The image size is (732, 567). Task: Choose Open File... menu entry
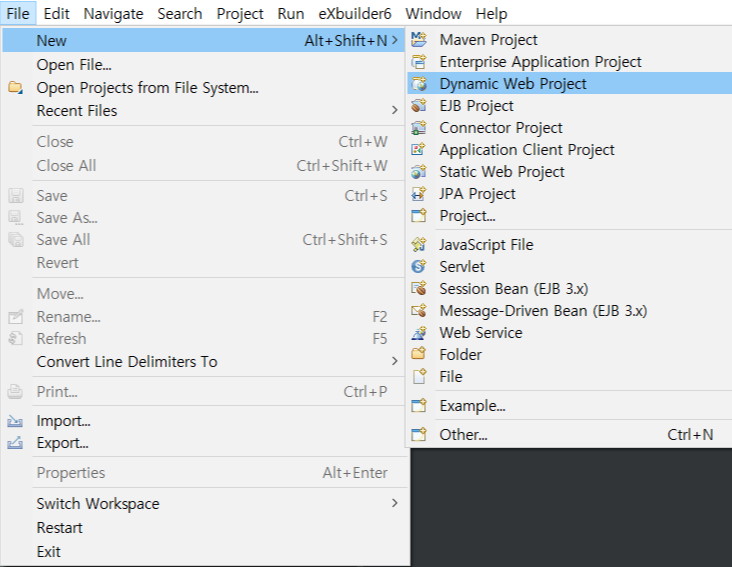(x=204, y=64)
